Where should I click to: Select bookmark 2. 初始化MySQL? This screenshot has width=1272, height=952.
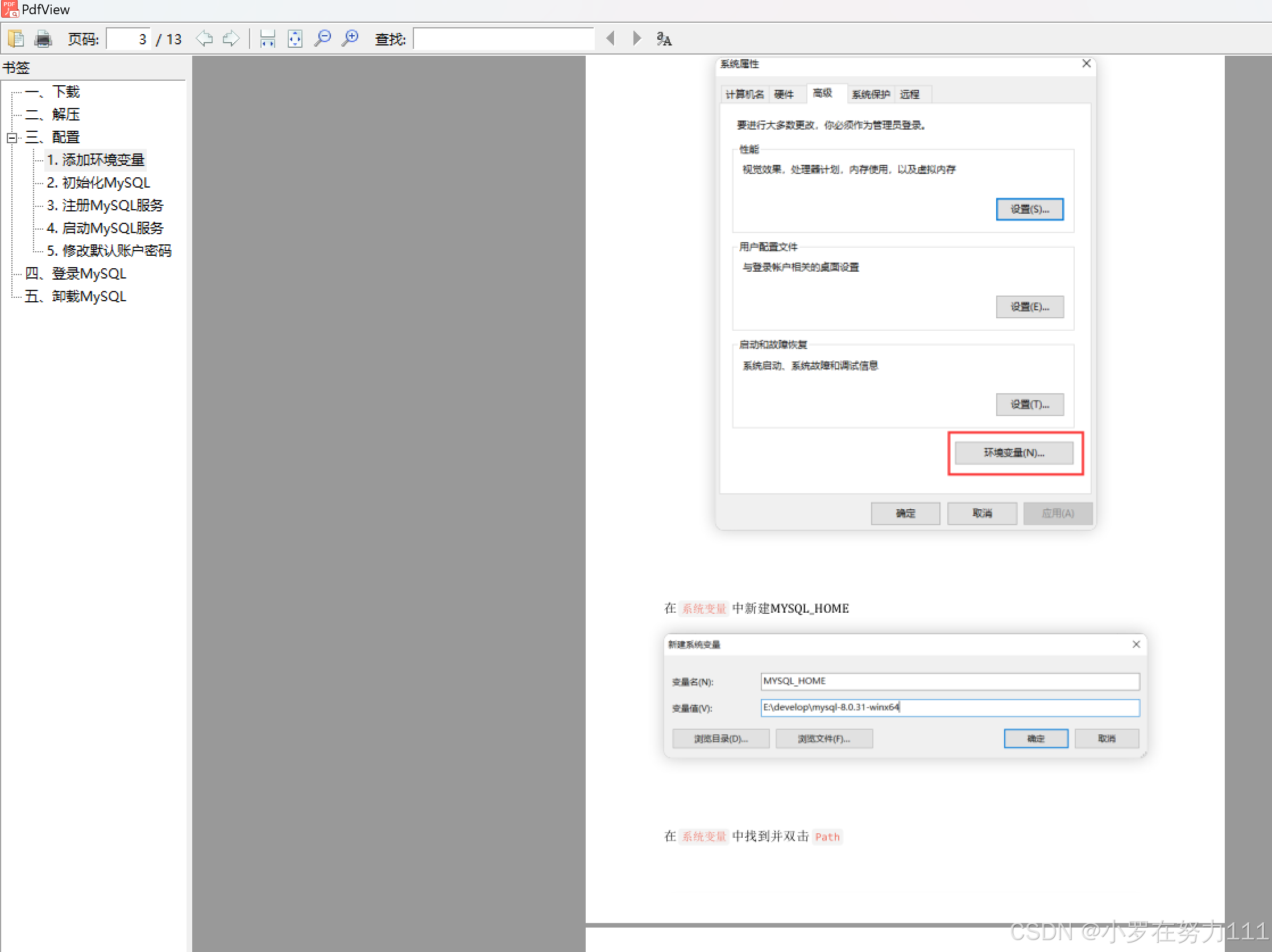click(98, 183)
